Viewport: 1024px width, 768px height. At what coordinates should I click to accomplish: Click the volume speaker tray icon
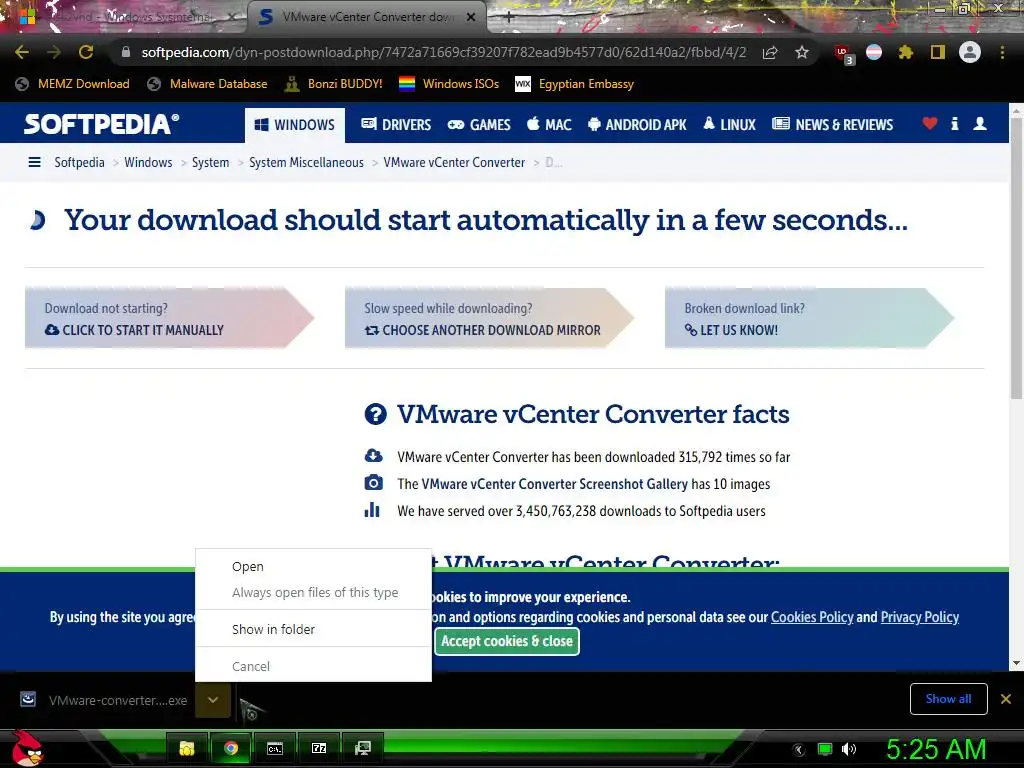(x=848, y=749)
